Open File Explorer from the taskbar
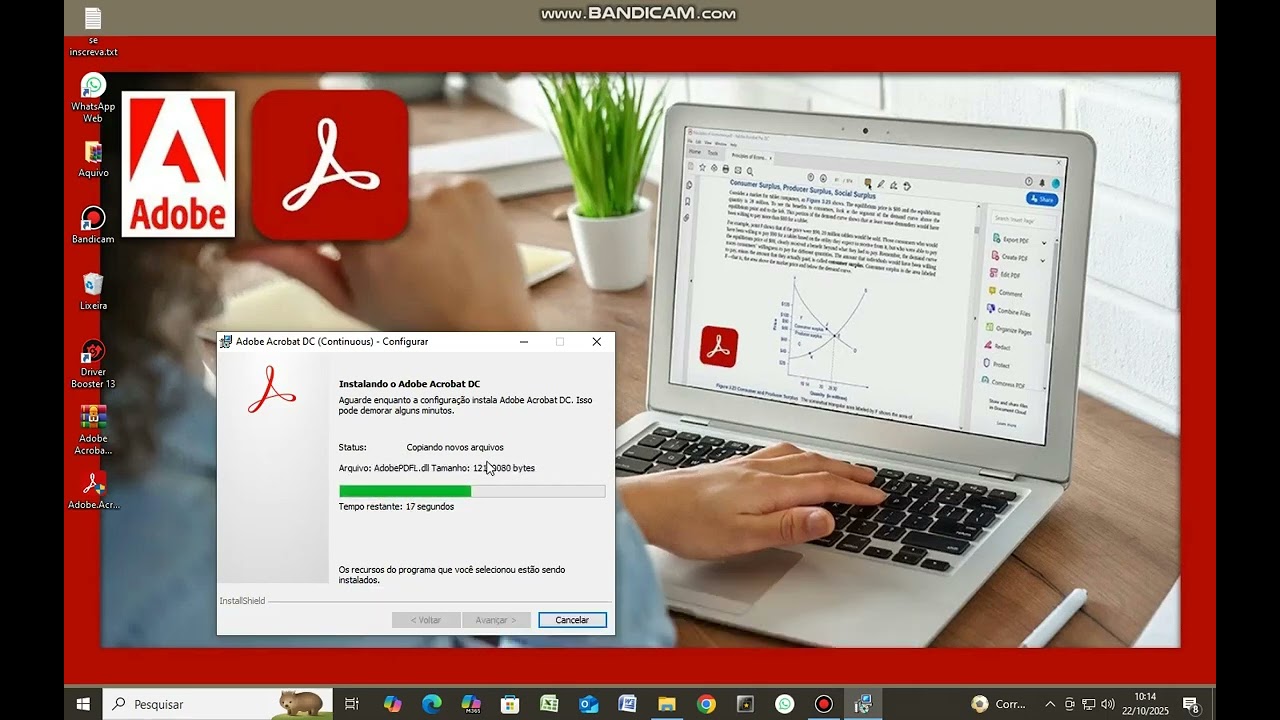Image resolution: width=1280 pixels, height=720 pixels. tap(667, 704)
